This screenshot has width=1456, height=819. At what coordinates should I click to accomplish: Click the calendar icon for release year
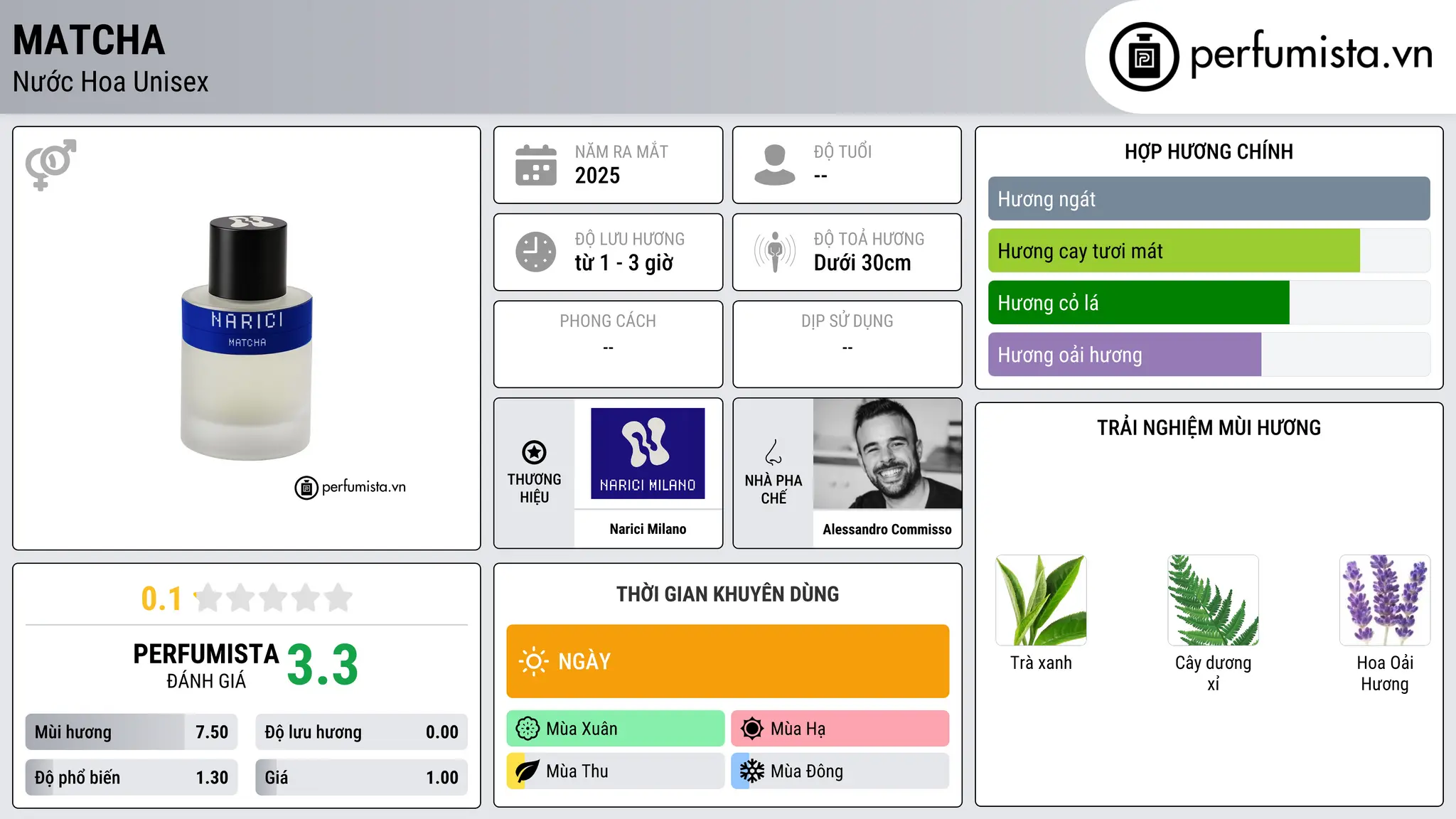pos(536,165)
